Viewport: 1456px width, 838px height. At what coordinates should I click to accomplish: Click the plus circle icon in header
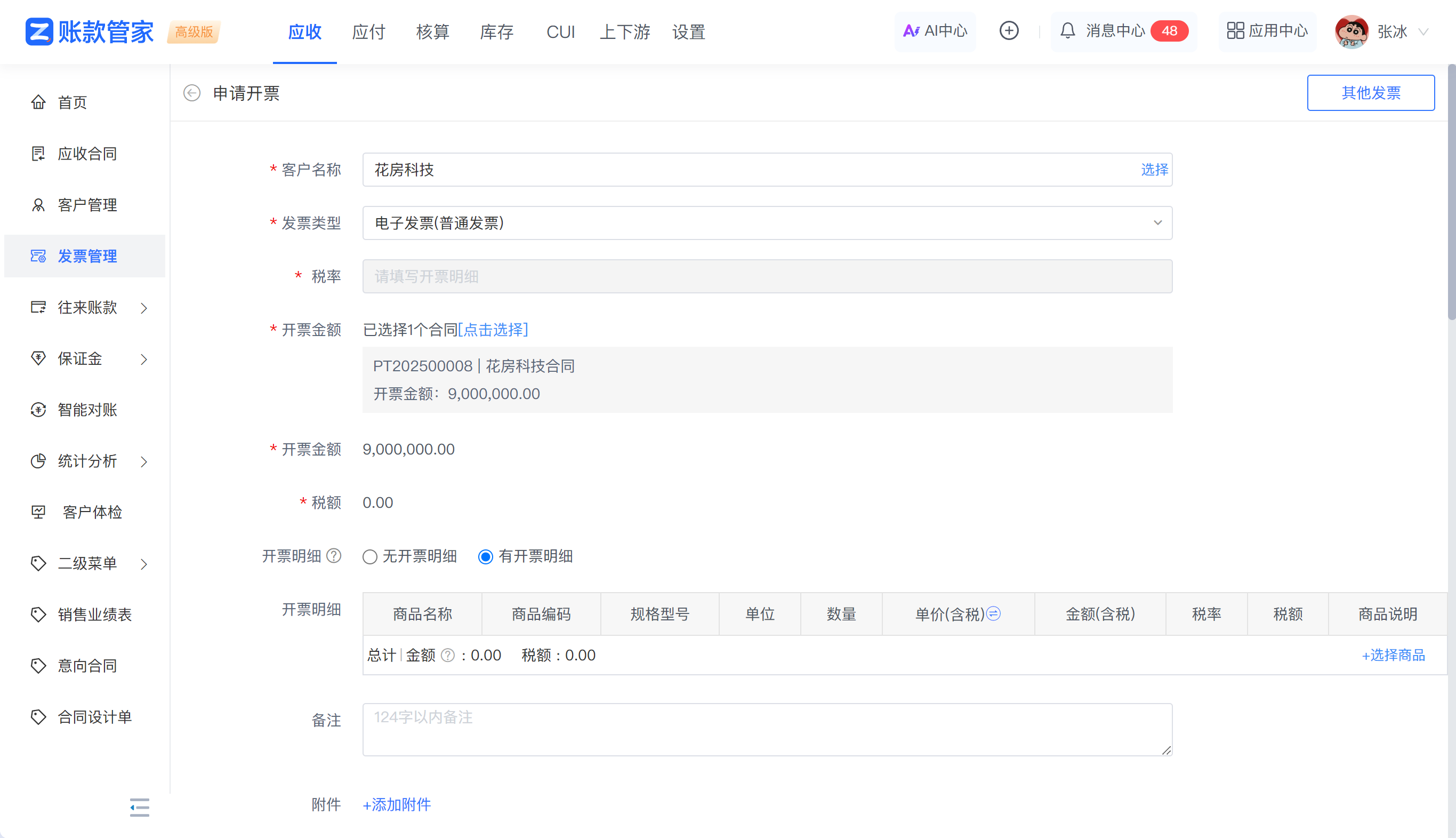pos(1009,31)
